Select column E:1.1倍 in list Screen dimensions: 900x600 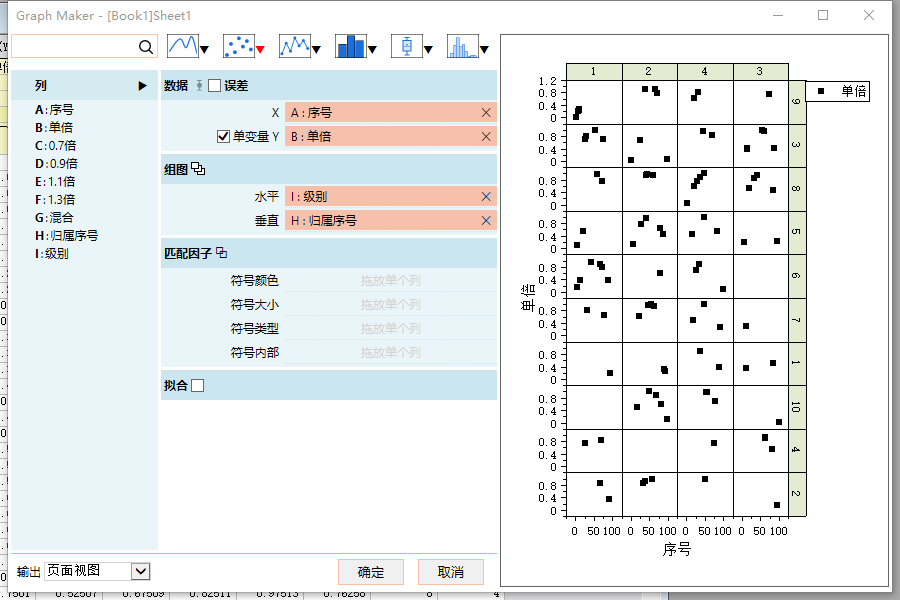pyautogui.click(x=55, y=181)
